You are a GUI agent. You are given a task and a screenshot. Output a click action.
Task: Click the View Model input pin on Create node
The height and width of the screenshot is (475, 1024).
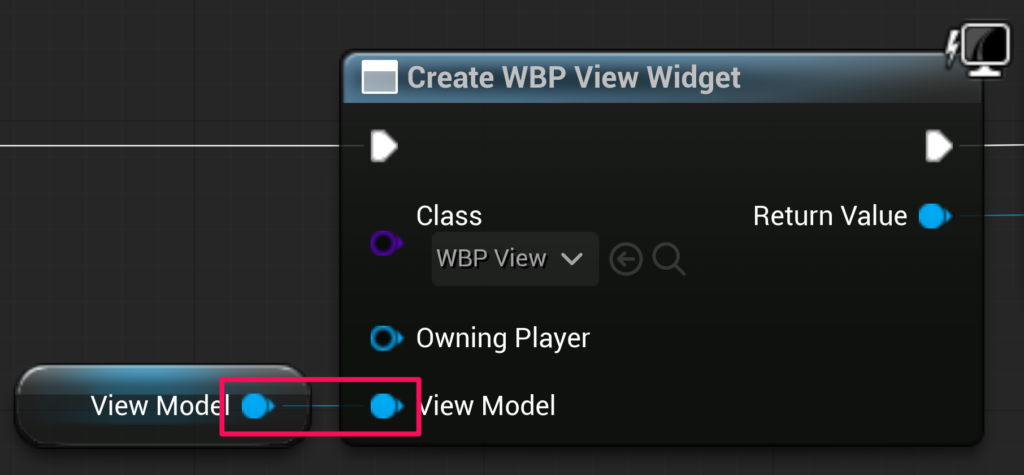point(385,406)
